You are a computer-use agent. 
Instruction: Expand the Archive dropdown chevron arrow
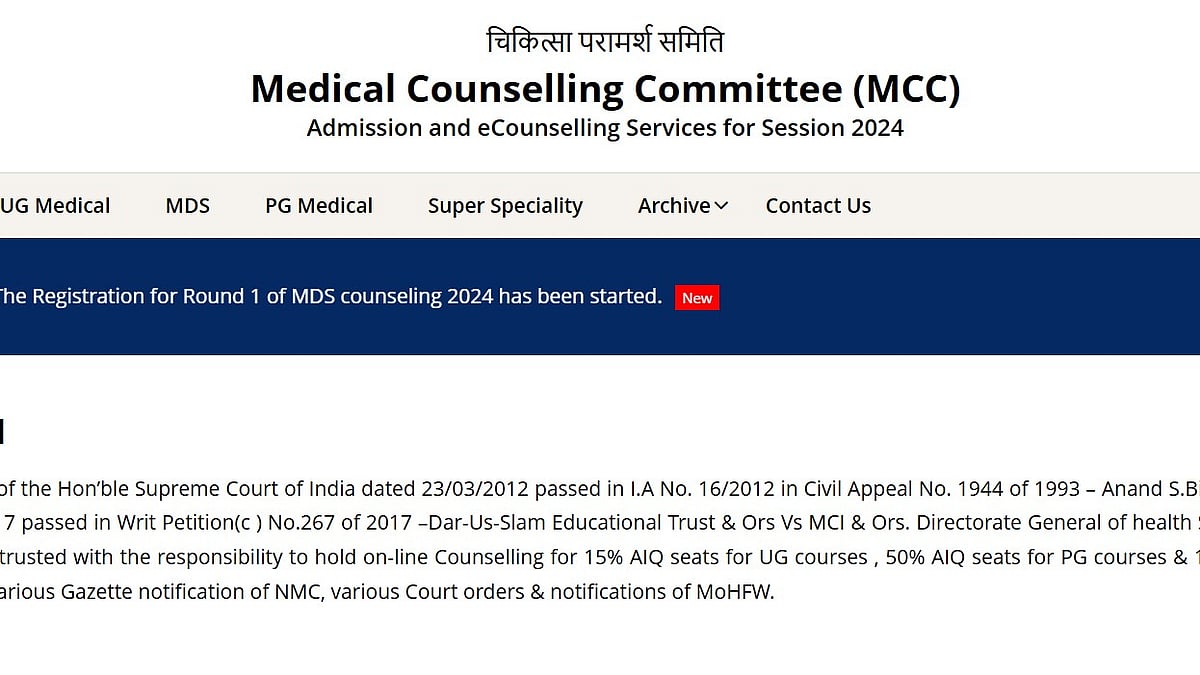point(721,206)
